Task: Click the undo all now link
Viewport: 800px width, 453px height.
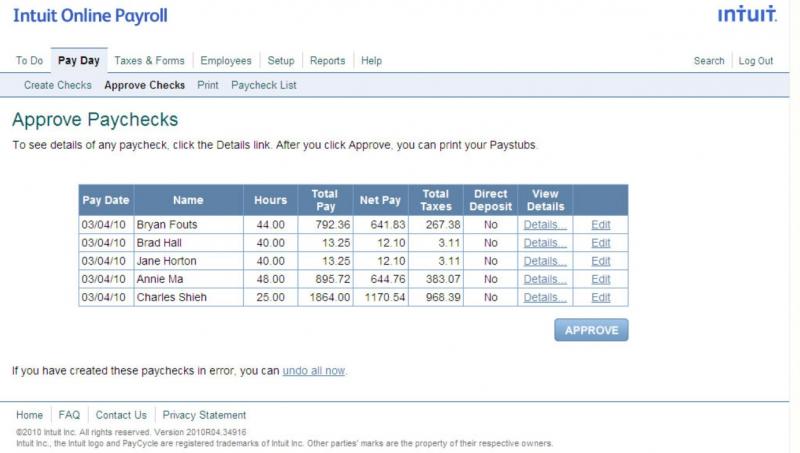Action: [x=314, y=371]
